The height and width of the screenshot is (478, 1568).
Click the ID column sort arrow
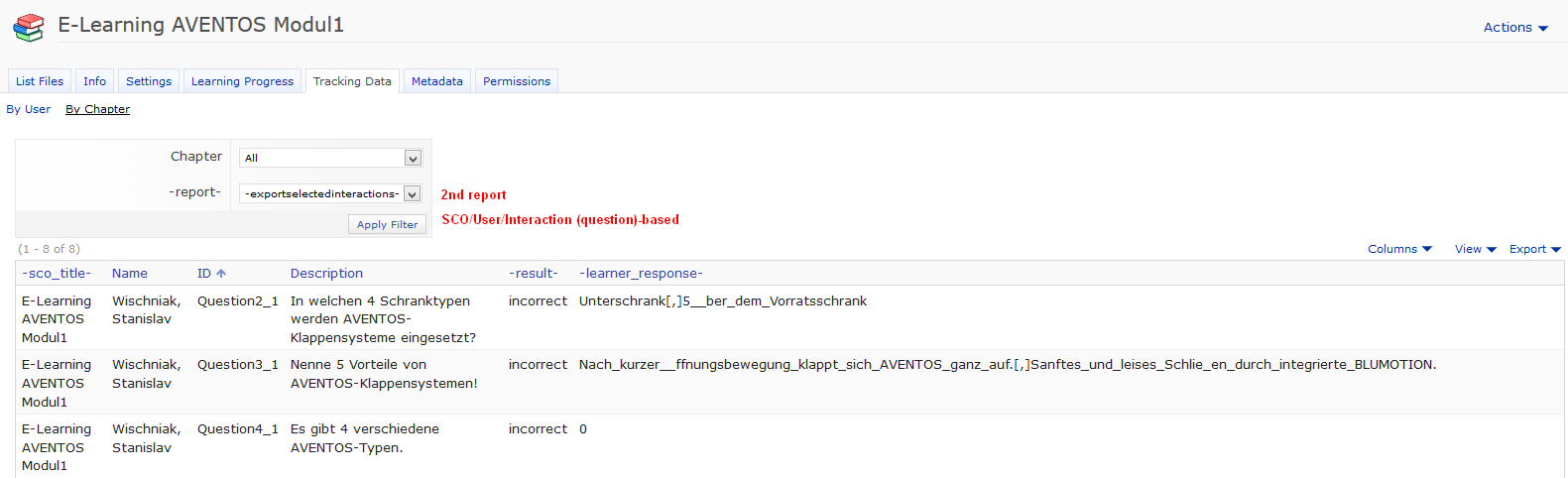coord(221,274)
